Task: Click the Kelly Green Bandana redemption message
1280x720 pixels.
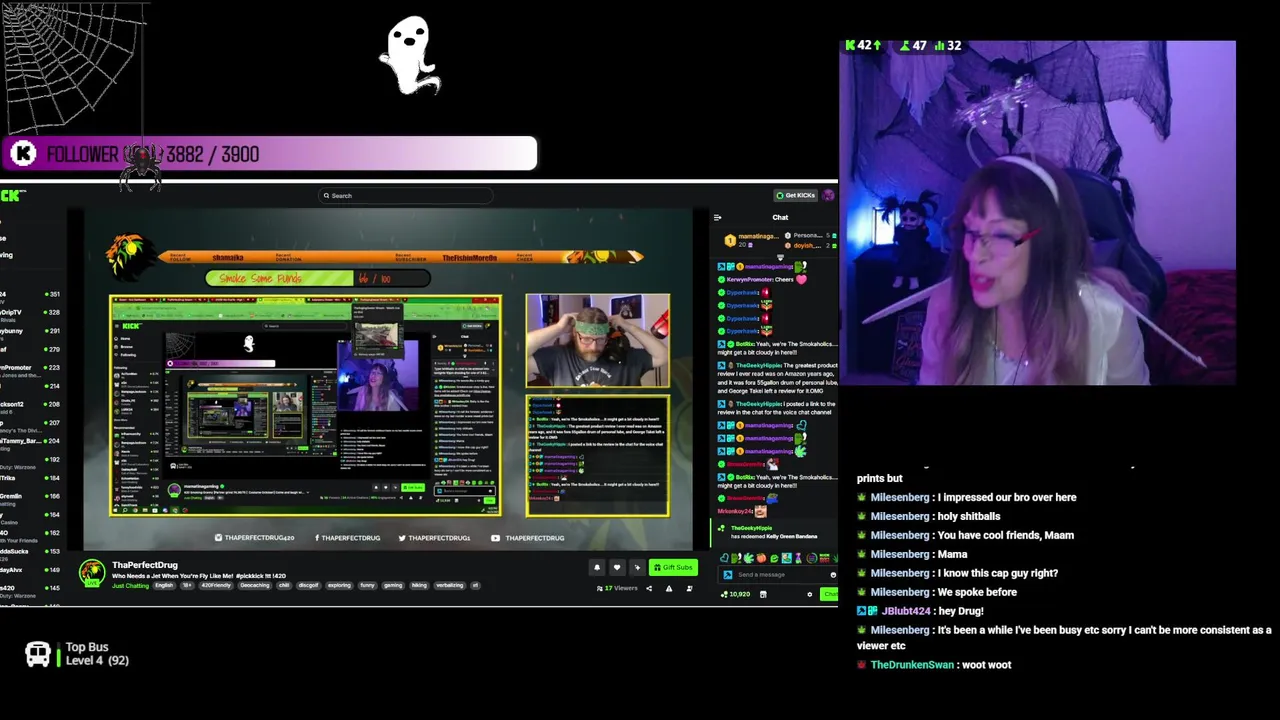Action: [x=775, y=532]
